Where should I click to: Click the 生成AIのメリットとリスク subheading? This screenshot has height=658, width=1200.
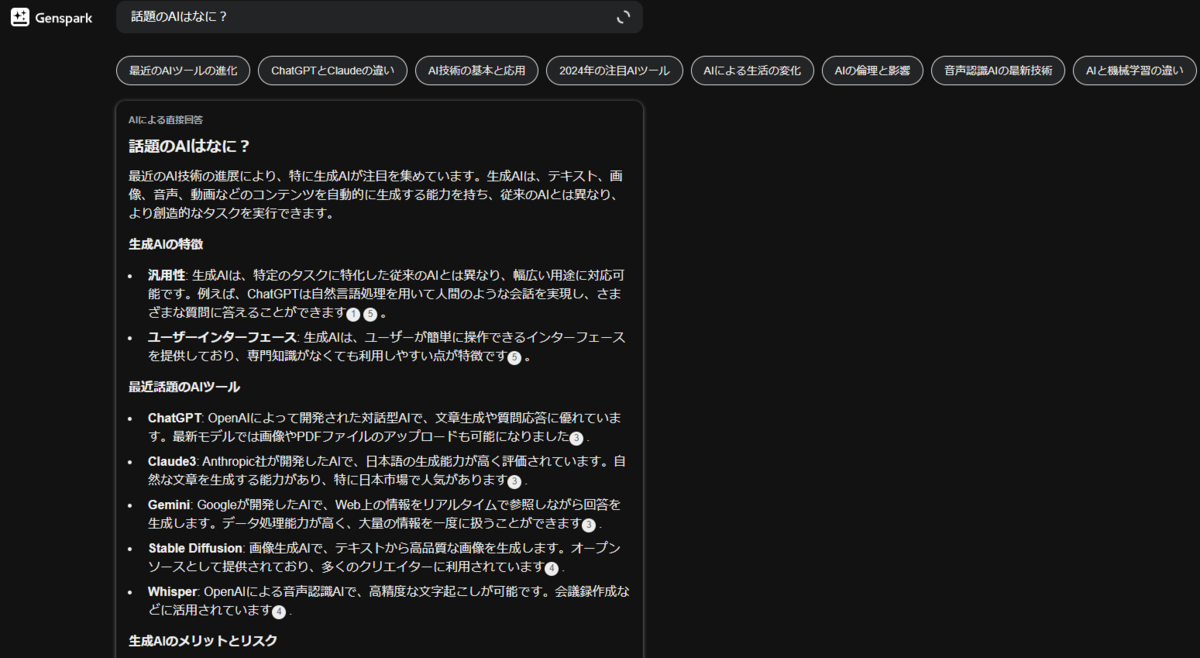click(x=203, y=640)
